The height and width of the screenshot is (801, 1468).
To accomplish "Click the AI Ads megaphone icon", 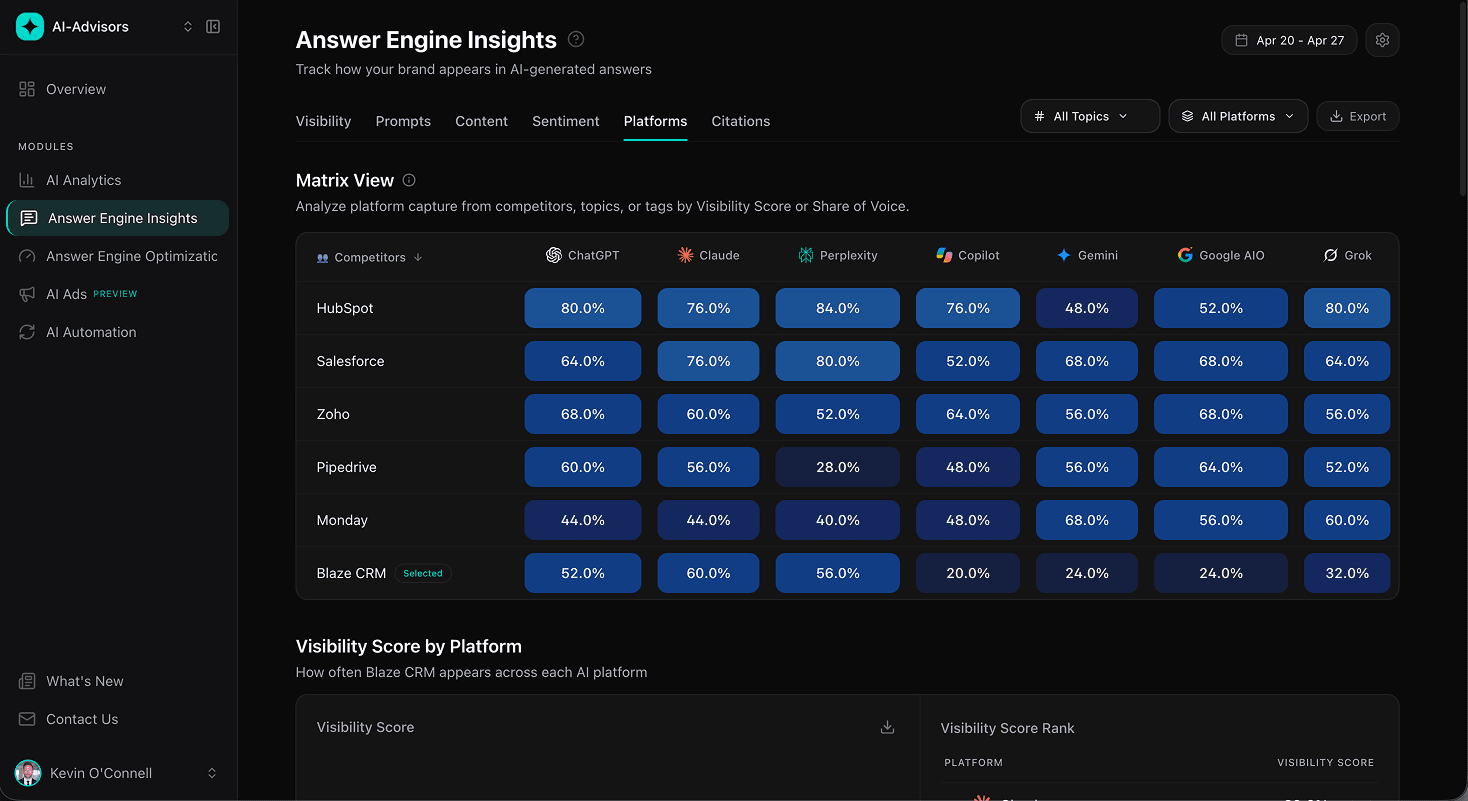I will tap(27, 294).
